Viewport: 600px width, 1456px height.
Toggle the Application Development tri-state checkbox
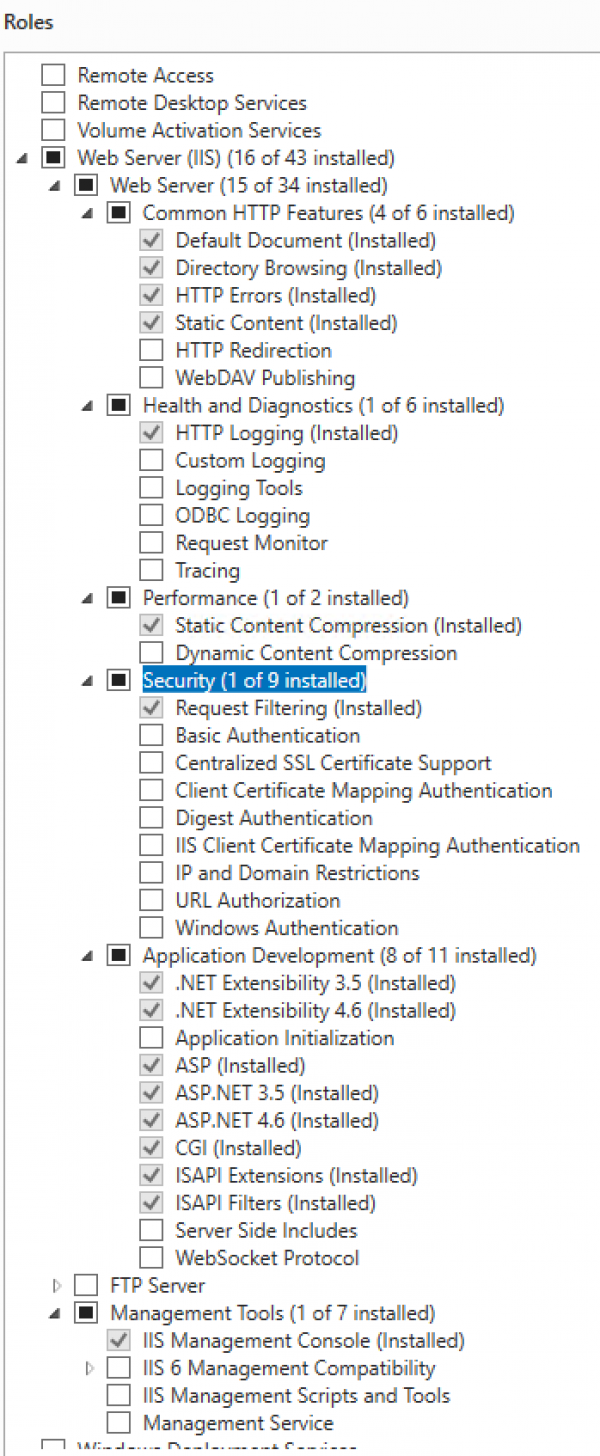click(x=118, y=955)
